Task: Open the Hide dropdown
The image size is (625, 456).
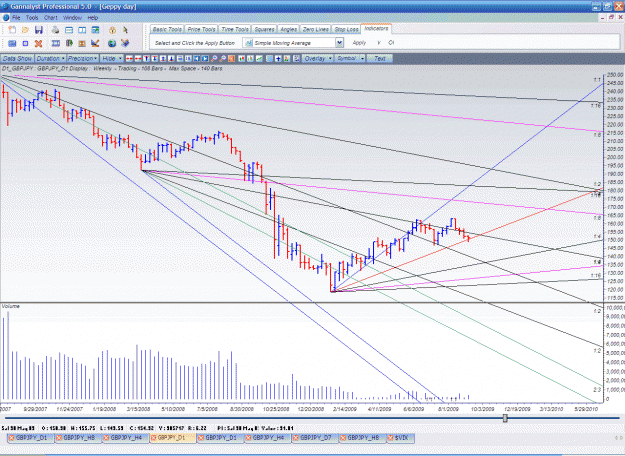Action: (x=112, y=59)
